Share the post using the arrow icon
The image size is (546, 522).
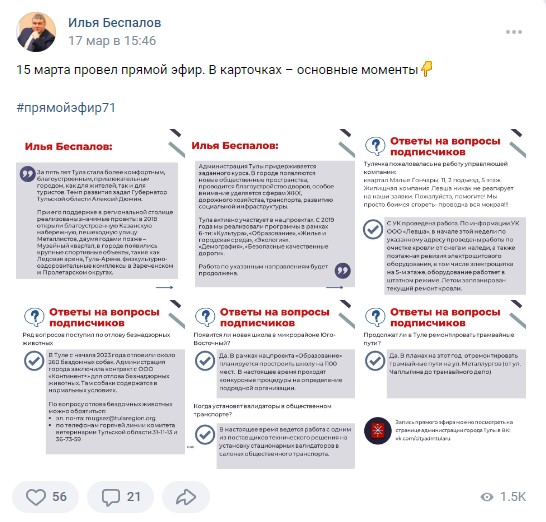[186, 497]
